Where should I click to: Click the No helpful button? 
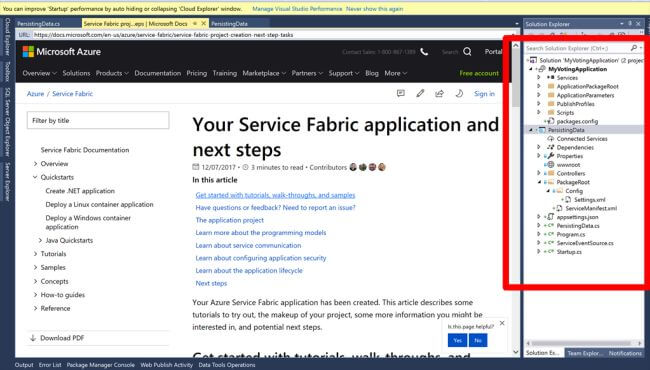[x=478, y=341]
